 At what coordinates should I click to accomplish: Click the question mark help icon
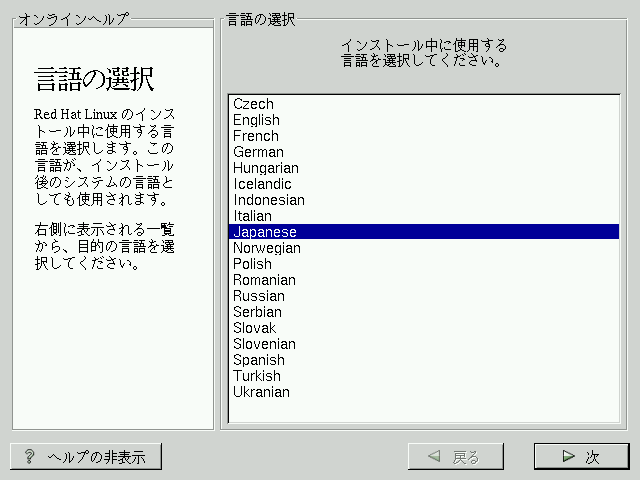30,457
